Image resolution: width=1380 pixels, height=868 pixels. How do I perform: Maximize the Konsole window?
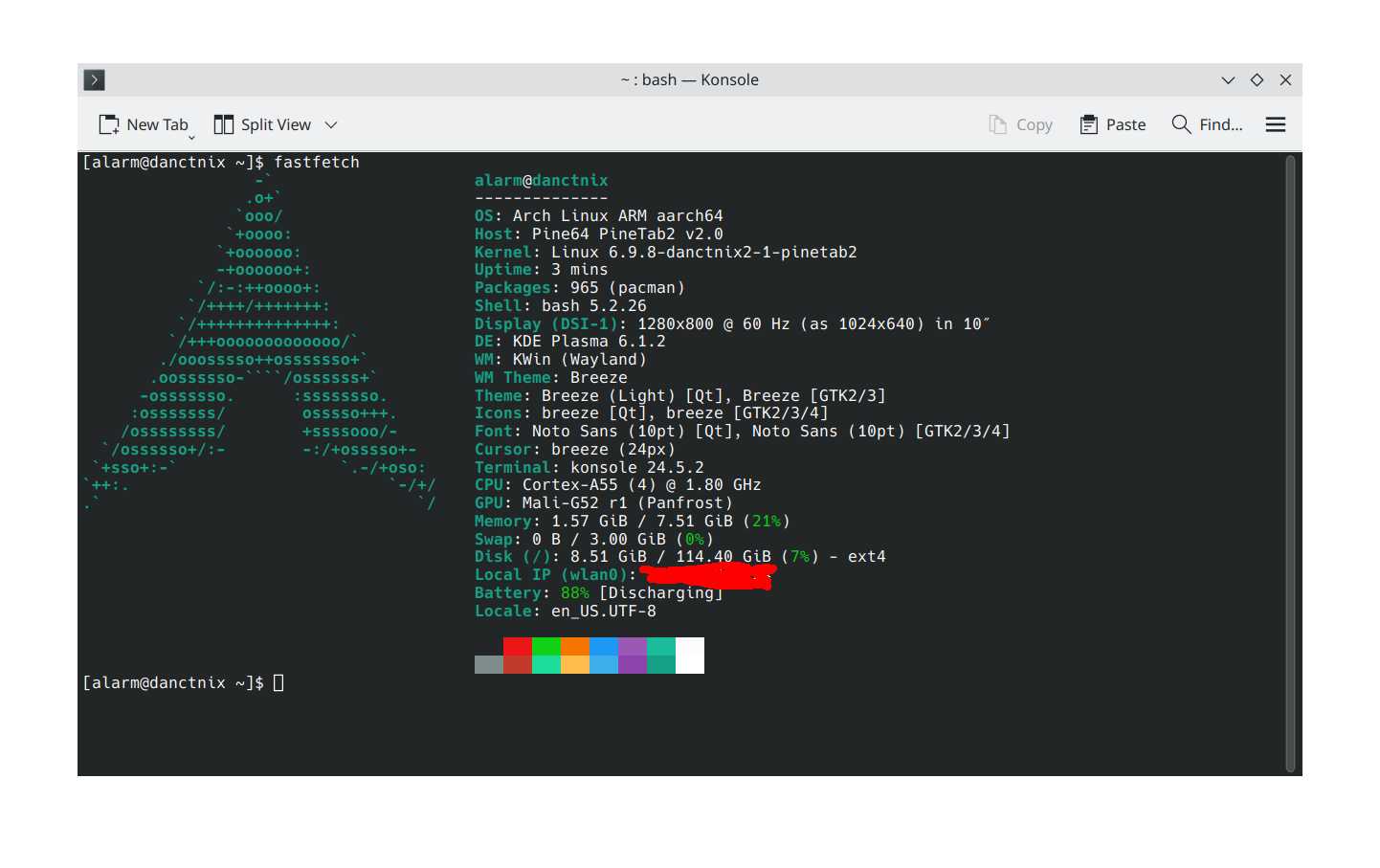click(x=1257, y=79)
